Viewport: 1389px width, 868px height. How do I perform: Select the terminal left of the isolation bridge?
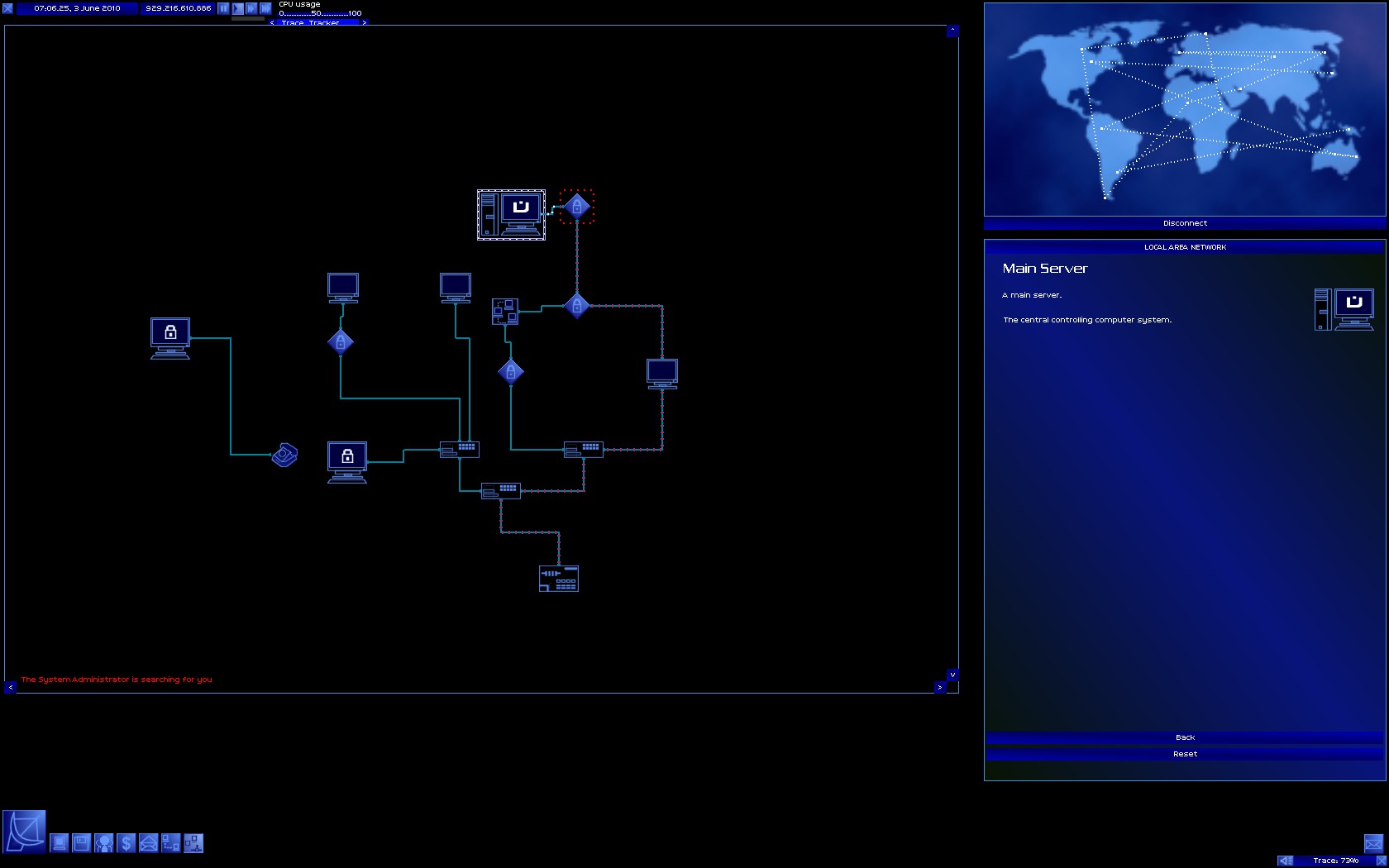(x=456, y=288)
